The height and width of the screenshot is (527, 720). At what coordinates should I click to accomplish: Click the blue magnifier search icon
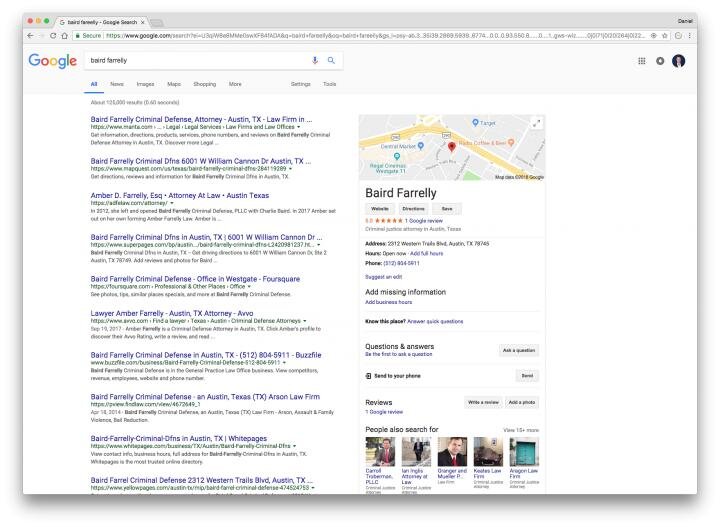click(331, 60)
